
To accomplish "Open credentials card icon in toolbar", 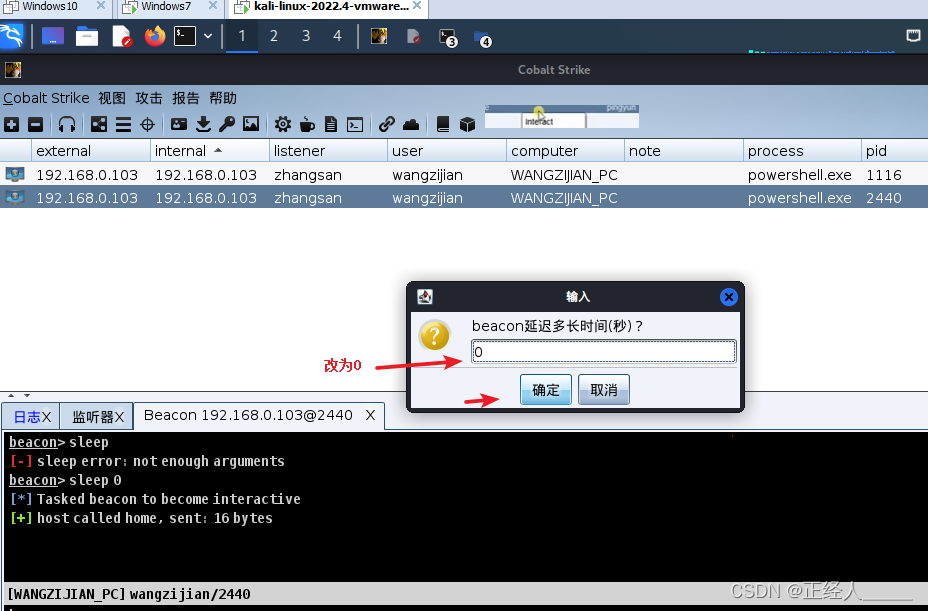I will pos(179,124).
